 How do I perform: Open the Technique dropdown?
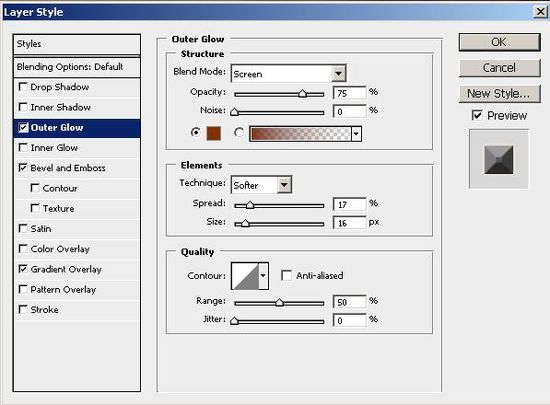click(x=284, y=184)
